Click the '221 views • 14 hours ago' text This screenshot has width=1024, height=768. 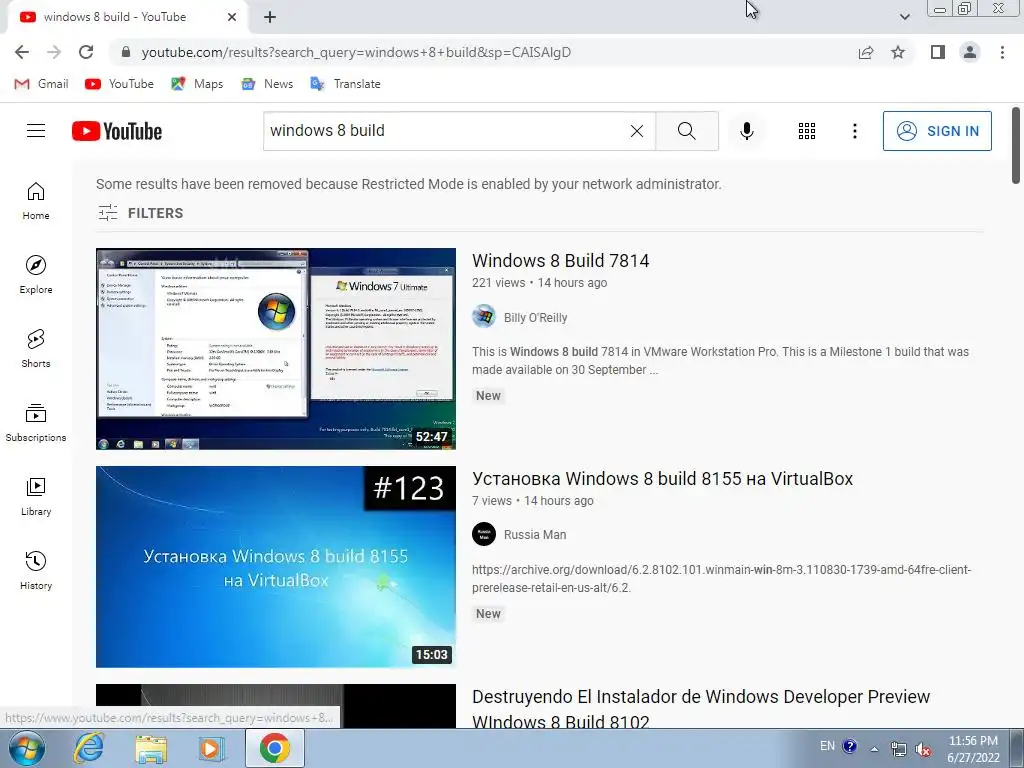(539, 283)
